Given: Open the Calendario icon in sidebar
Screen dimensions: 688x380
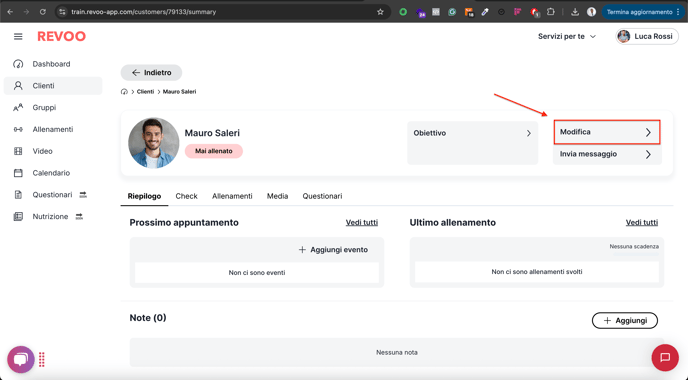Looking at the screenshot, I should (18, 173).
